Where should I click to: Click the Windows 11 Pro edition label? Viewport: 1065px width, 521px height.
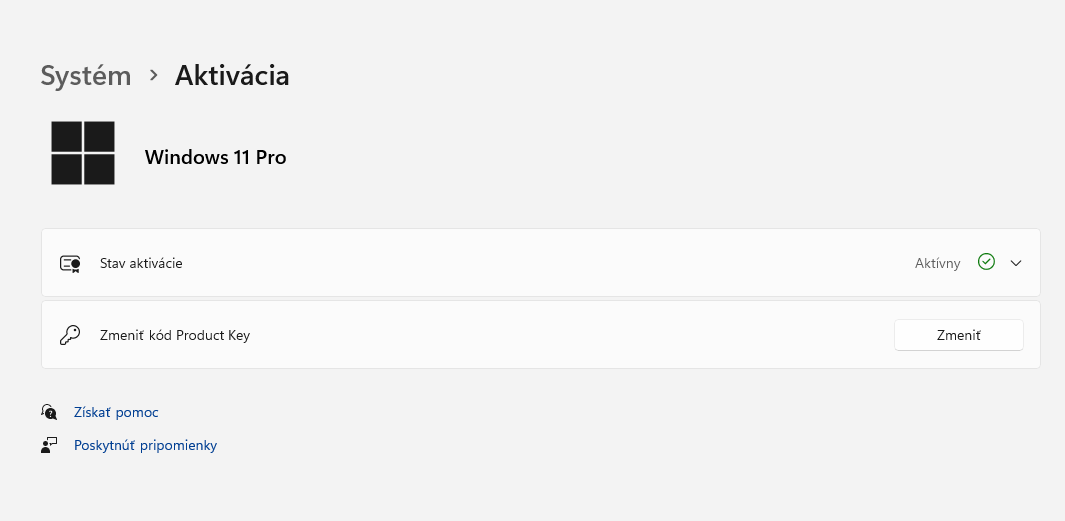coord(215,157)
